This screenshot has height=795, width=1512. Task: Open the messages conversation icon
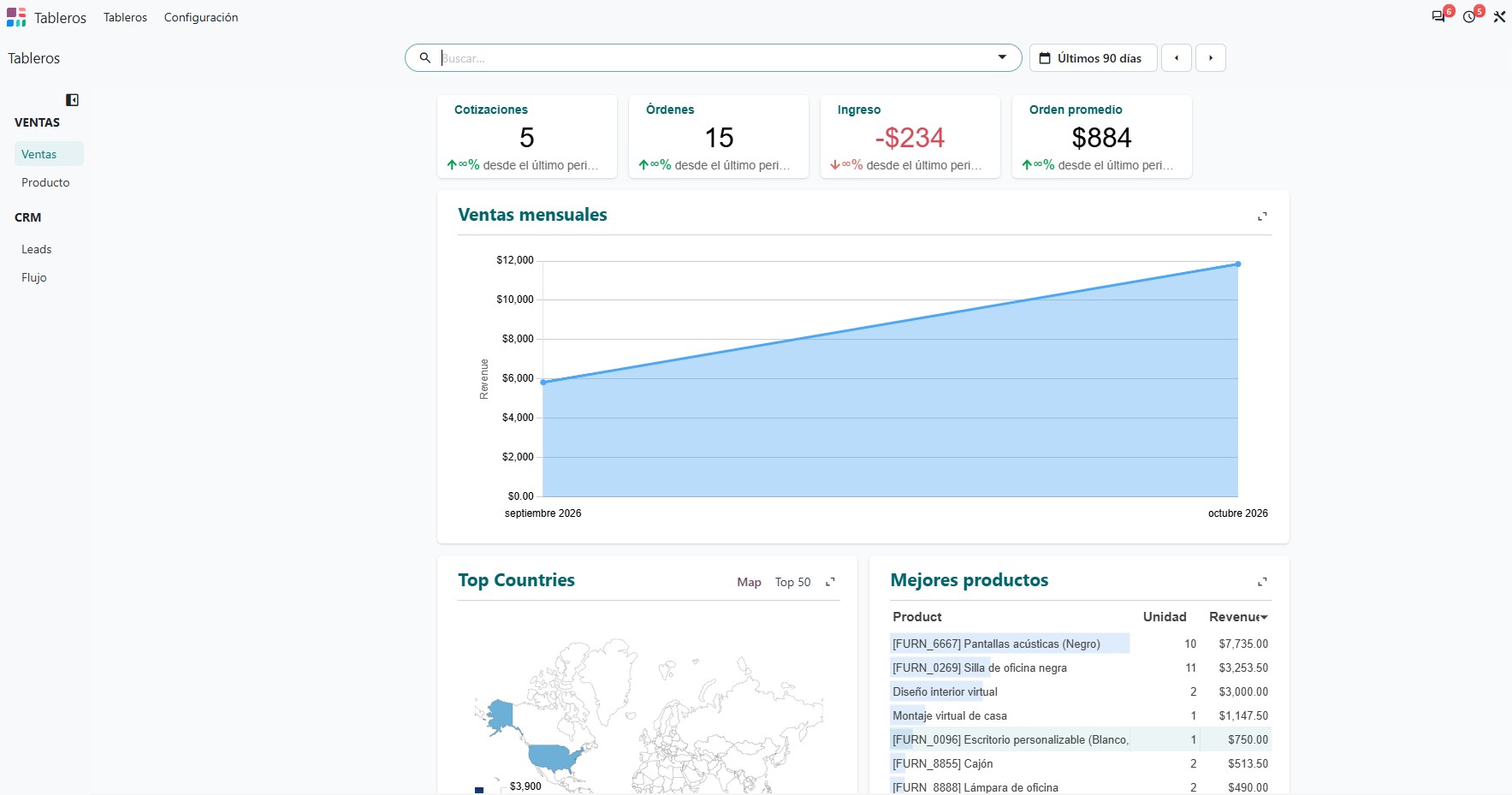pyautogui.click(x=1438, y=16)
